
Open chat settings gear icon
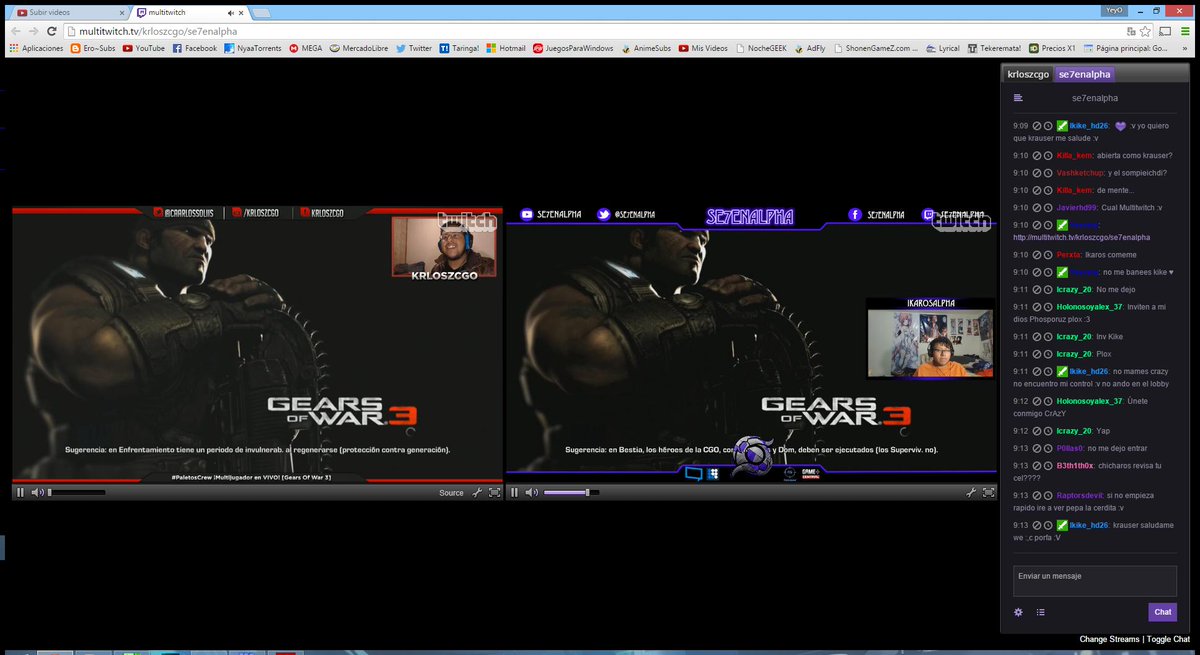(x=1018, y=612)
